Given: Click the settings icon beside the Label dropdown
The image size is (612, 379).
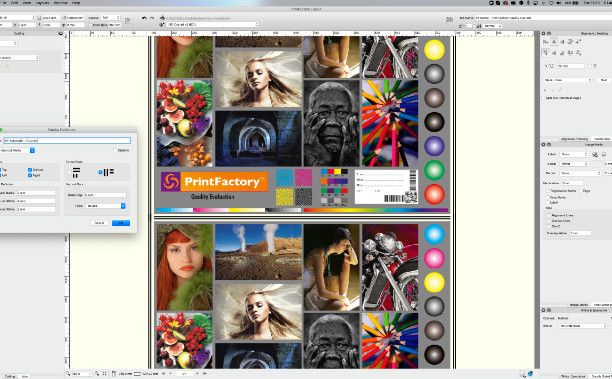Looking at the screenshot, I should pyautogui.click(x=595, y=155).
